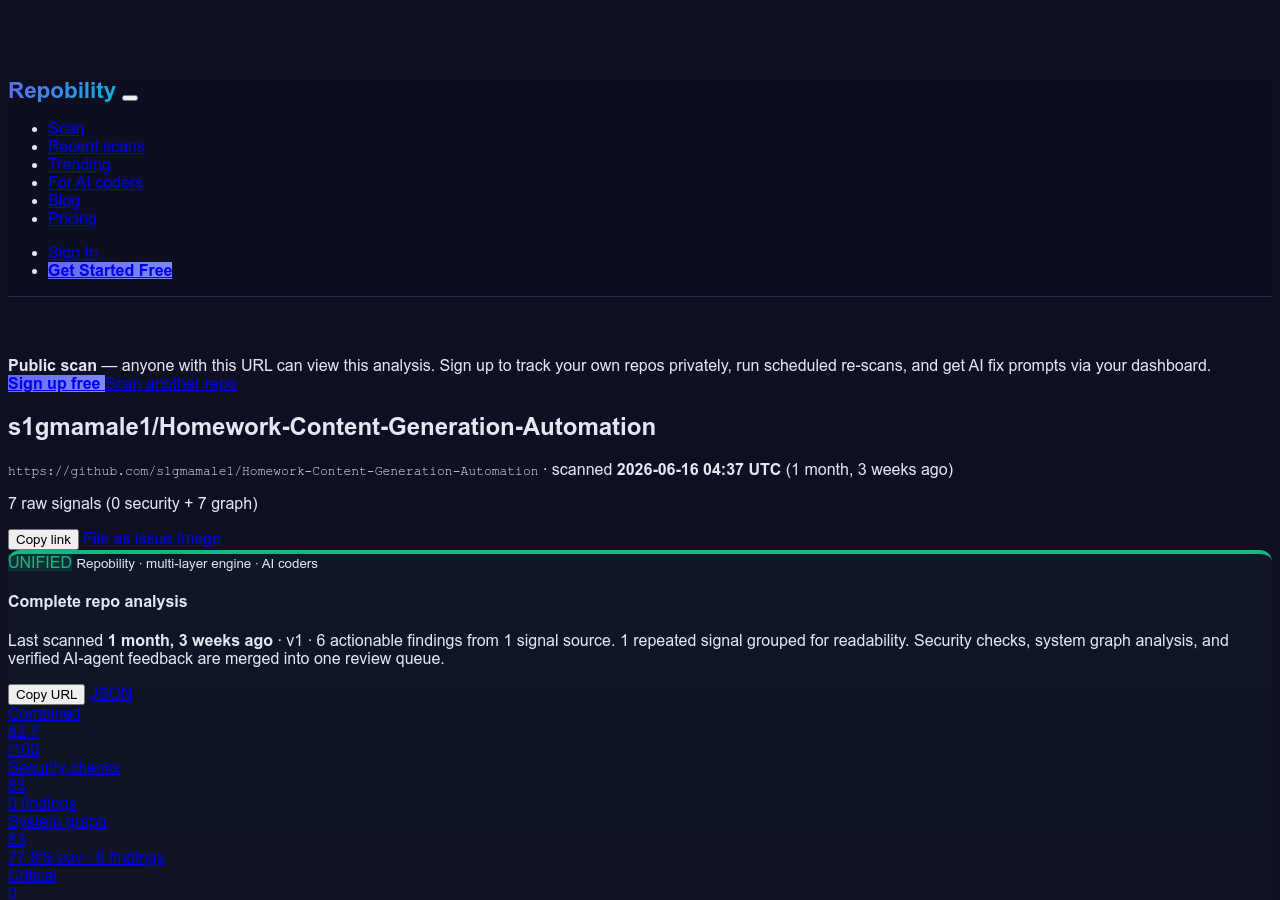Click the multi-layer engine tagline text
The height and width of the screenshot is (900, 1280).
pos(197,563)
